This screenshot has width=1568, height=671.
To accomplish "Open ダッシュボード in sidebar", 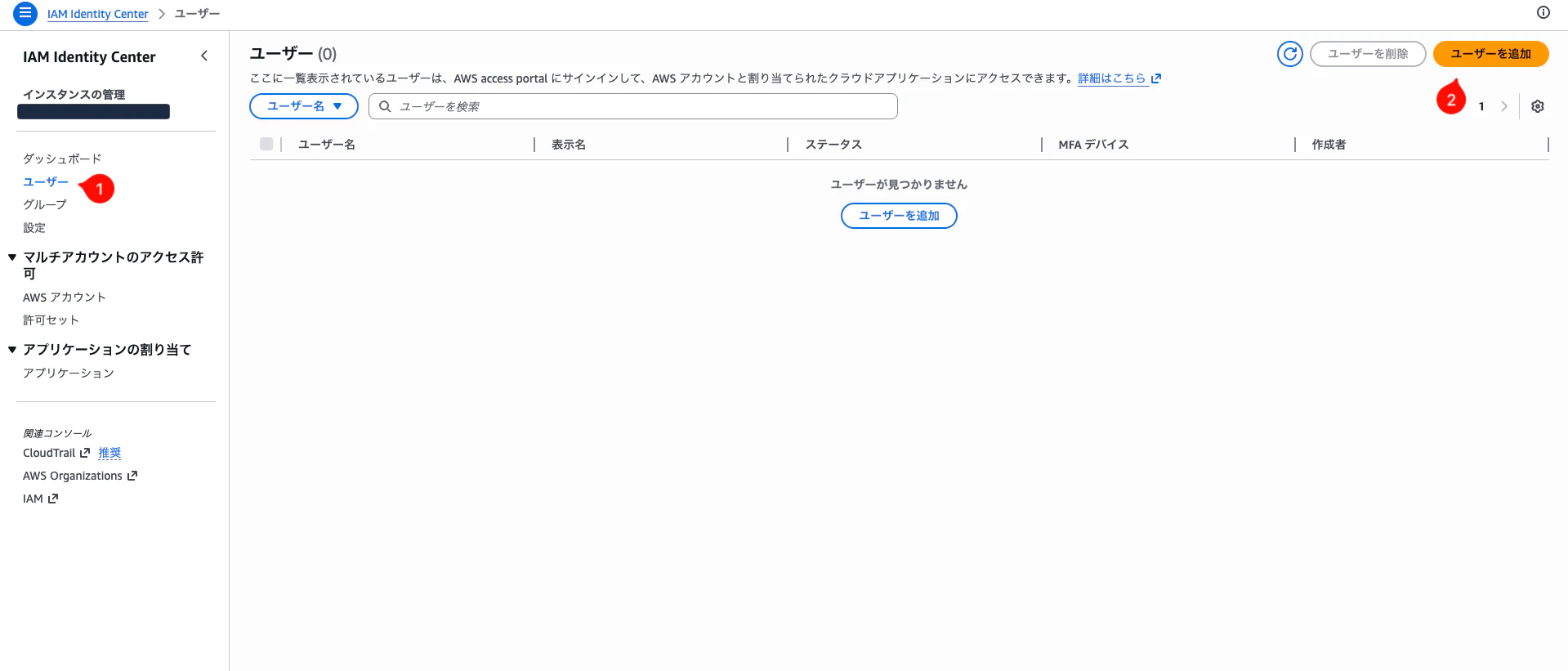I will point(62,159).
